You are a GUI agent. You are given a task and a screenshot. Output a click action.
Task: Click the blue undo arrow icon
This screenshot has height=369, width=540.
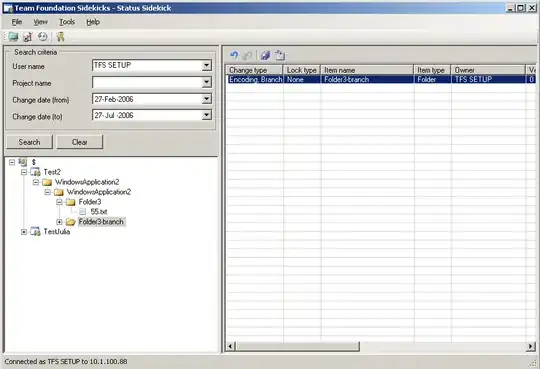(234, 55)
